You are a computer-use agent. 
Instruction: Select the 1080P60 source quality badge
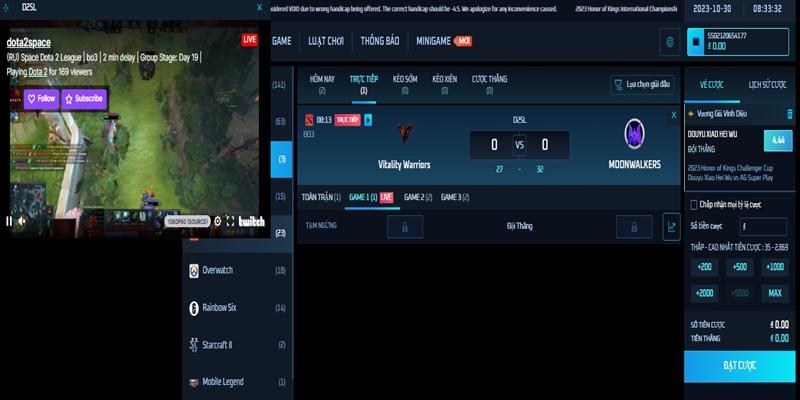(187, 221)
